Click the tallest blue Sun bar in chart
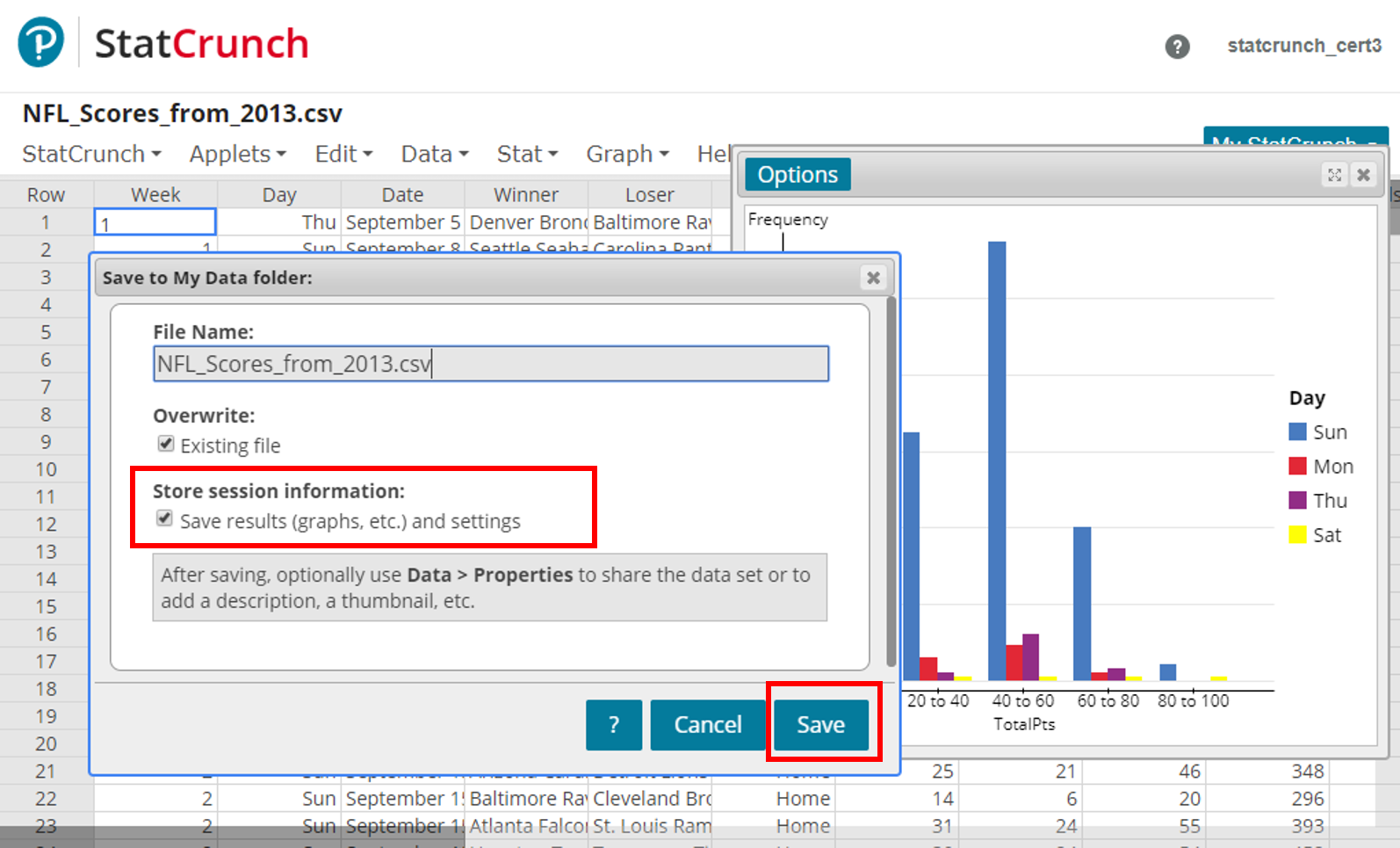Image resolution: width=1400 pixels, height=848 pixels. tap(997, 460)
